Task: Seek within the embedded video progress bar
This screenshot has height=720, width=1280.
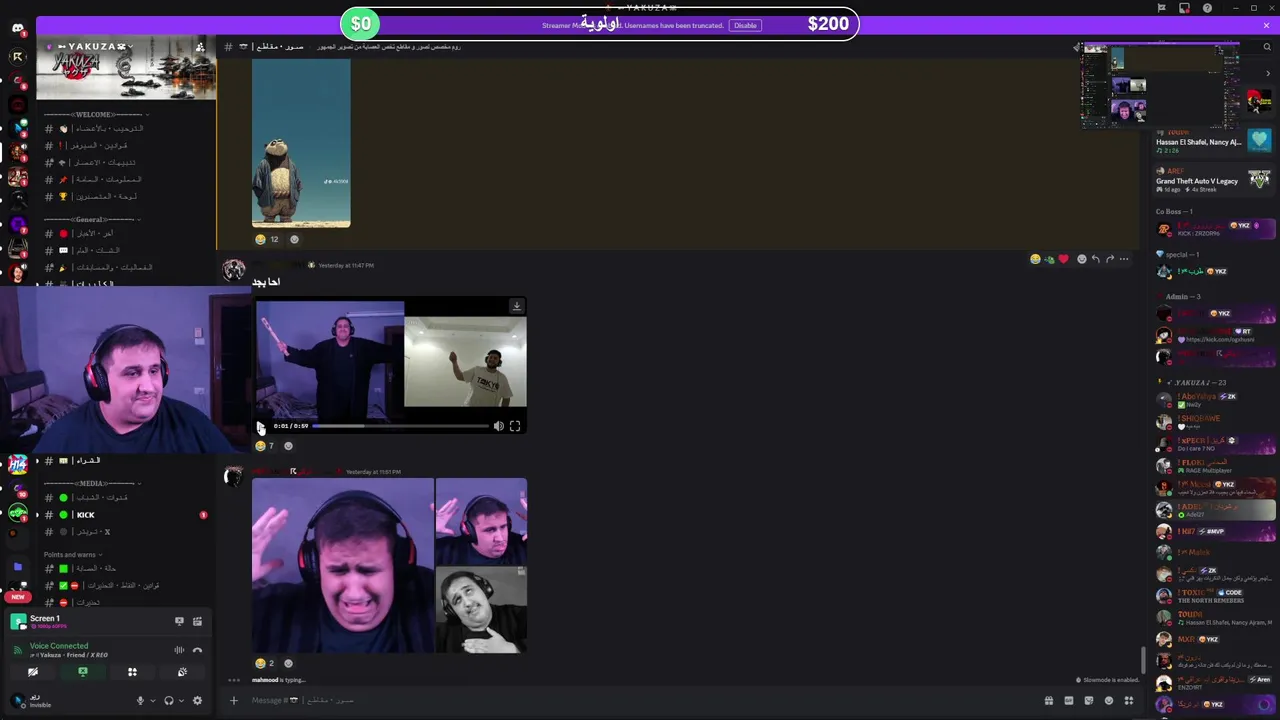Action: pyautogui.click(x=400, y=426)
